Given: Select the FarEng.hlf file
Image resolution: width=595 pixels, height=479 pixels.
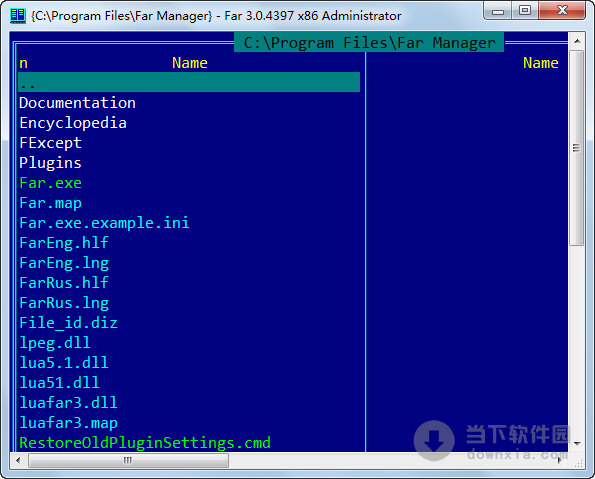Looking at the screenshot, I should 64,243.
